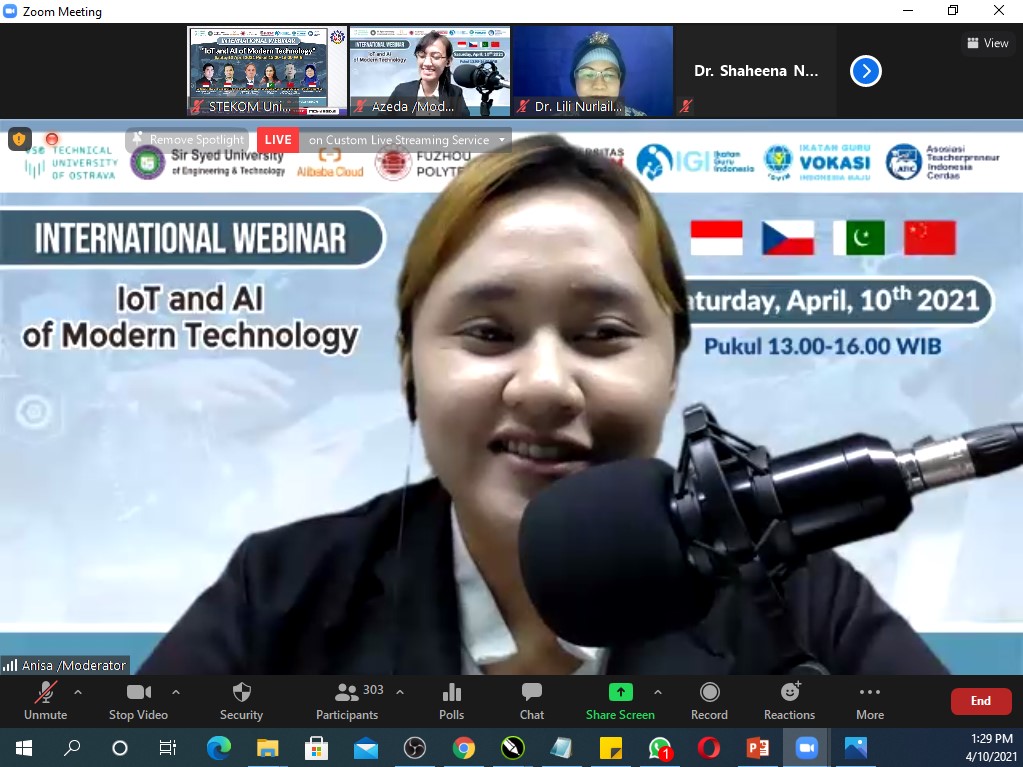Open Microsoft Store from taskbar

pos(316,747)
